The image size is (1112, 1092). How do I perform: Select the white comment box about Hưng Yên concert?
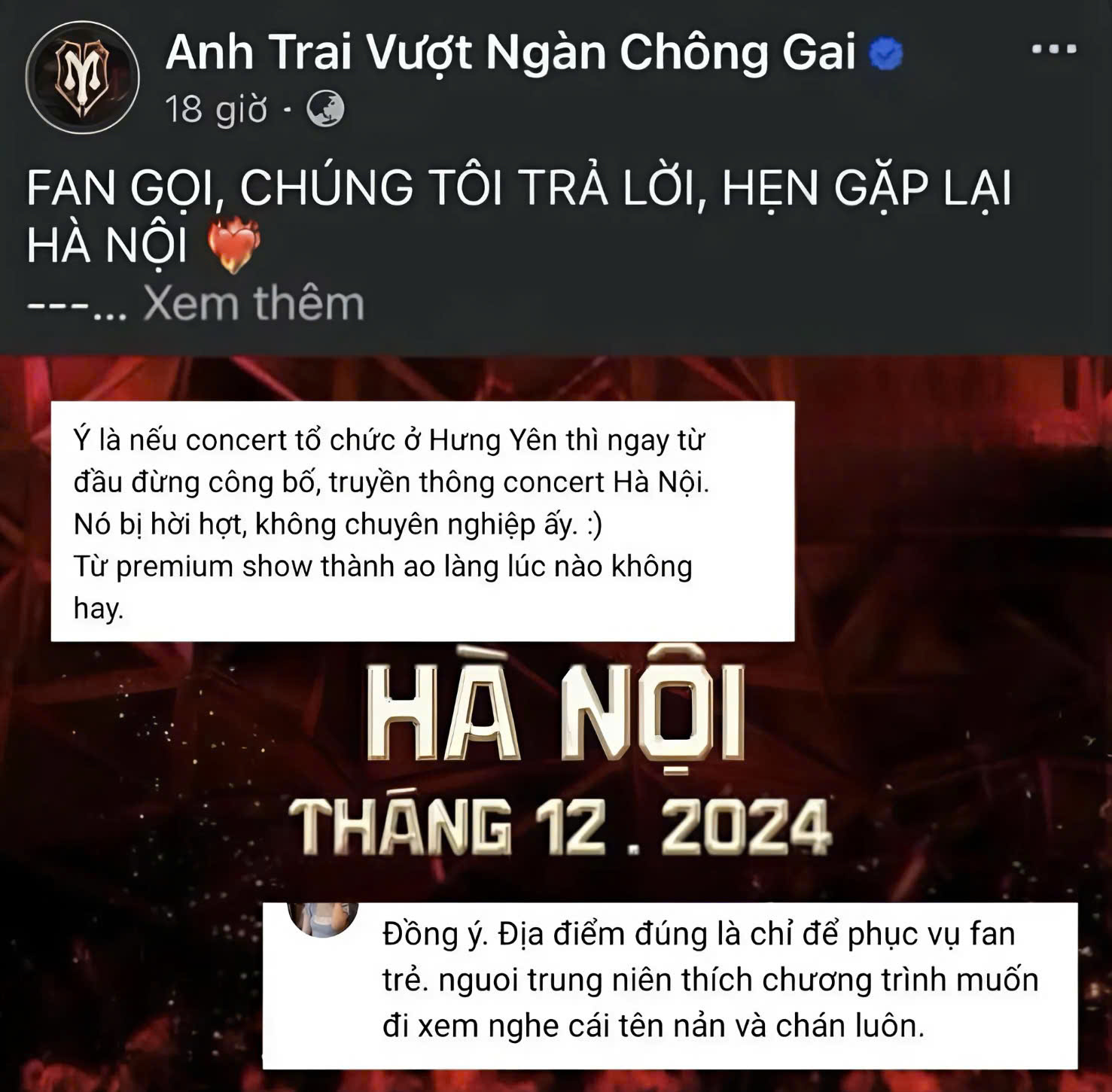(x=422, y=522)
